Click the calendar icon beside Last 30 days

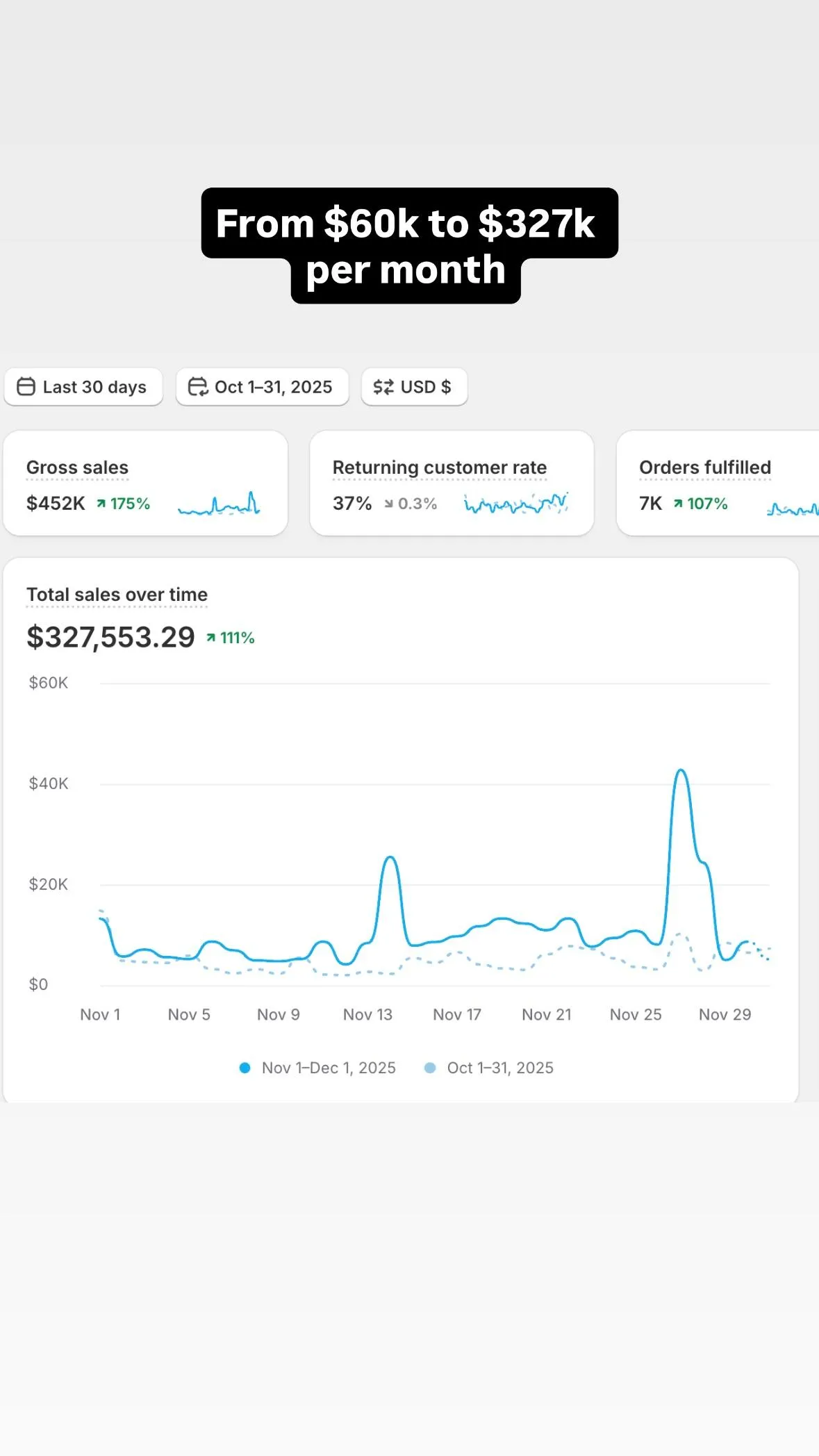pos(26,386)
